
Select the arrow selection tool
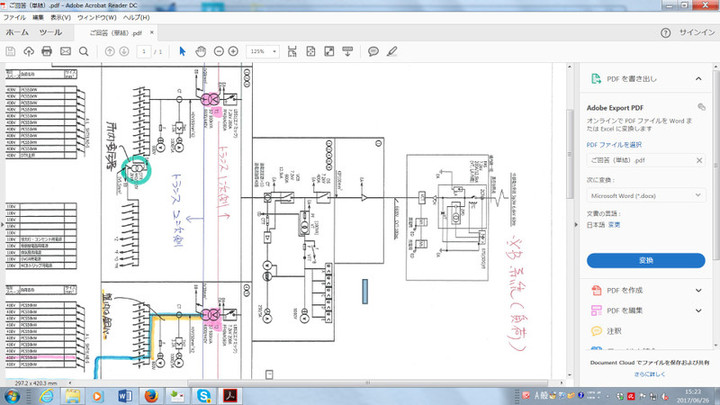(x=182, y=51)
